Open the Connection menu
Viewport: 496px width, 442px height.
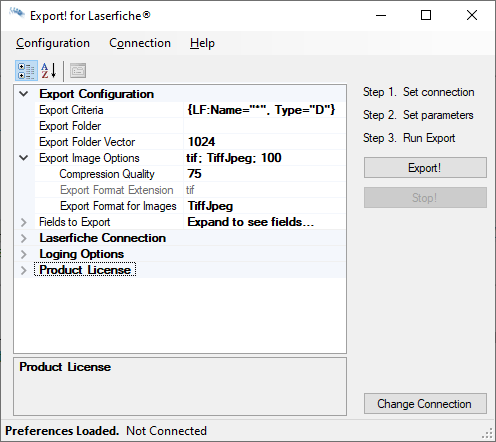(140, 43)
